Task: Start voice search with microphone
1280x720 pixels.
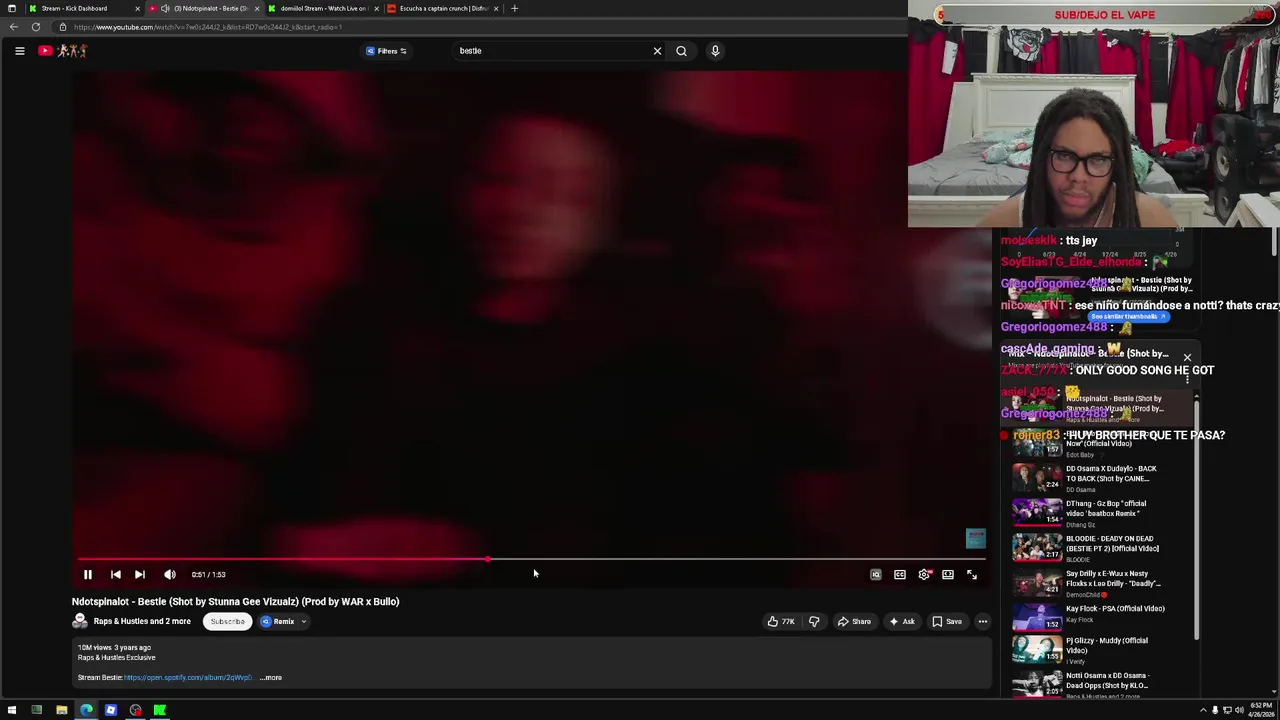Action: (x=715, y=51)
